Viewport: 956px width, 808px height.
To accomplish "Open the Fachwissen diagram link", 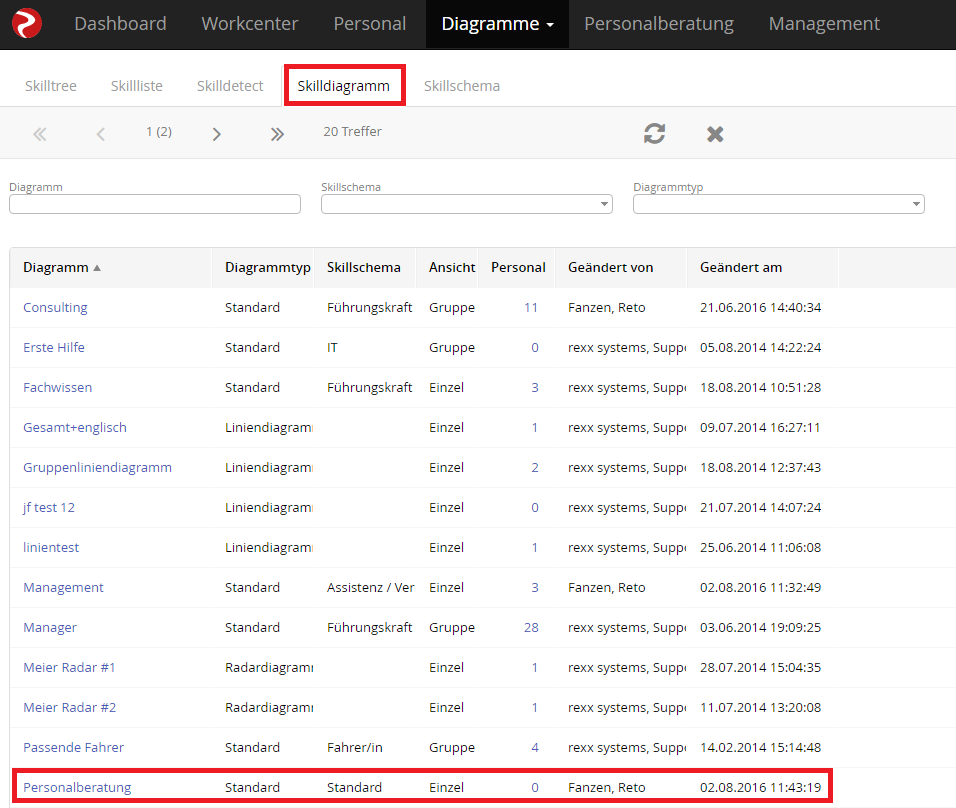I will pos(57,387).
